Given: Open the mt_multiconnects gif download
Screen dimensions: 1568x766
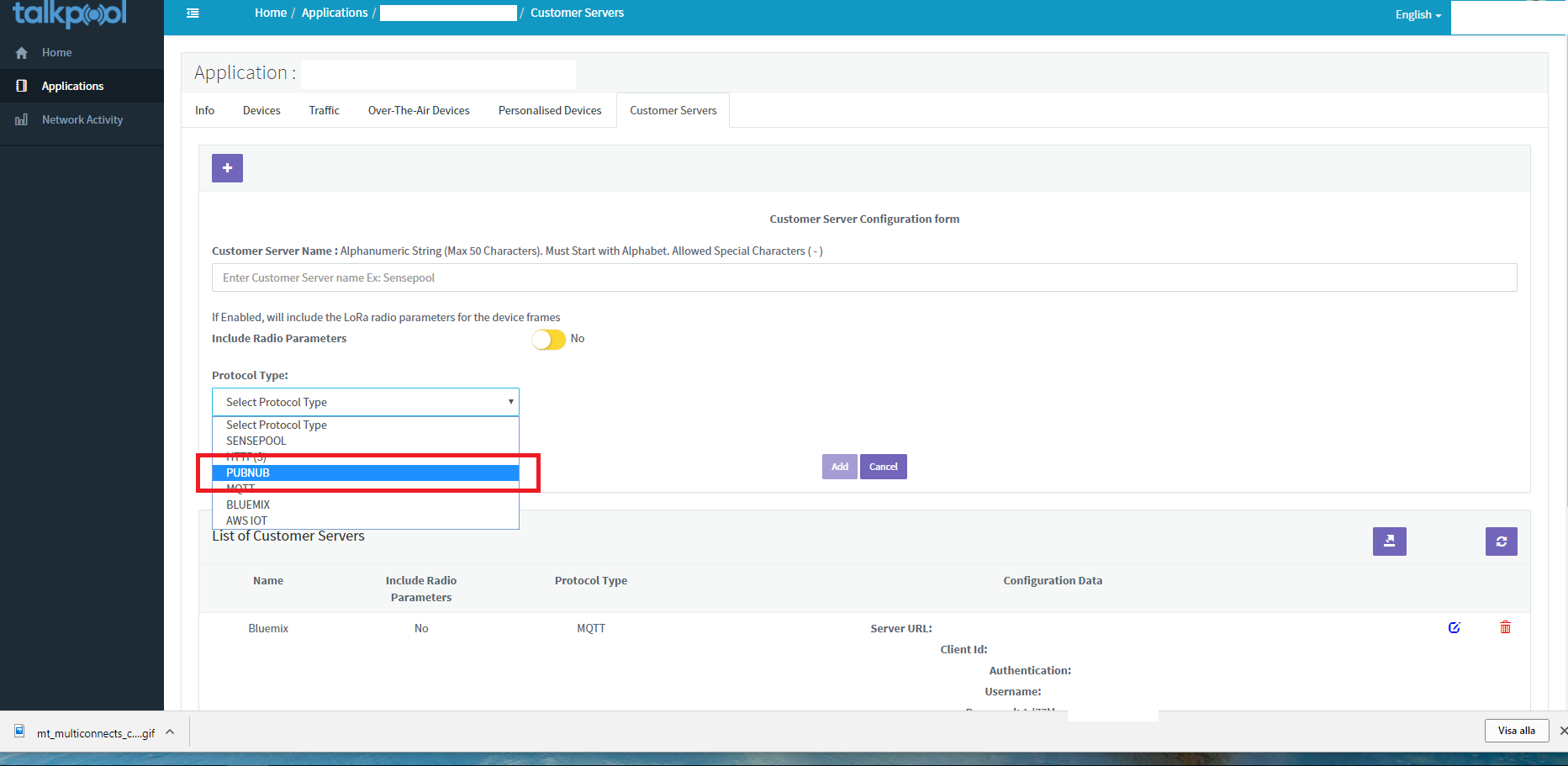Looking at the screenshot, I should pyautogui.click(x=96, y=733).
